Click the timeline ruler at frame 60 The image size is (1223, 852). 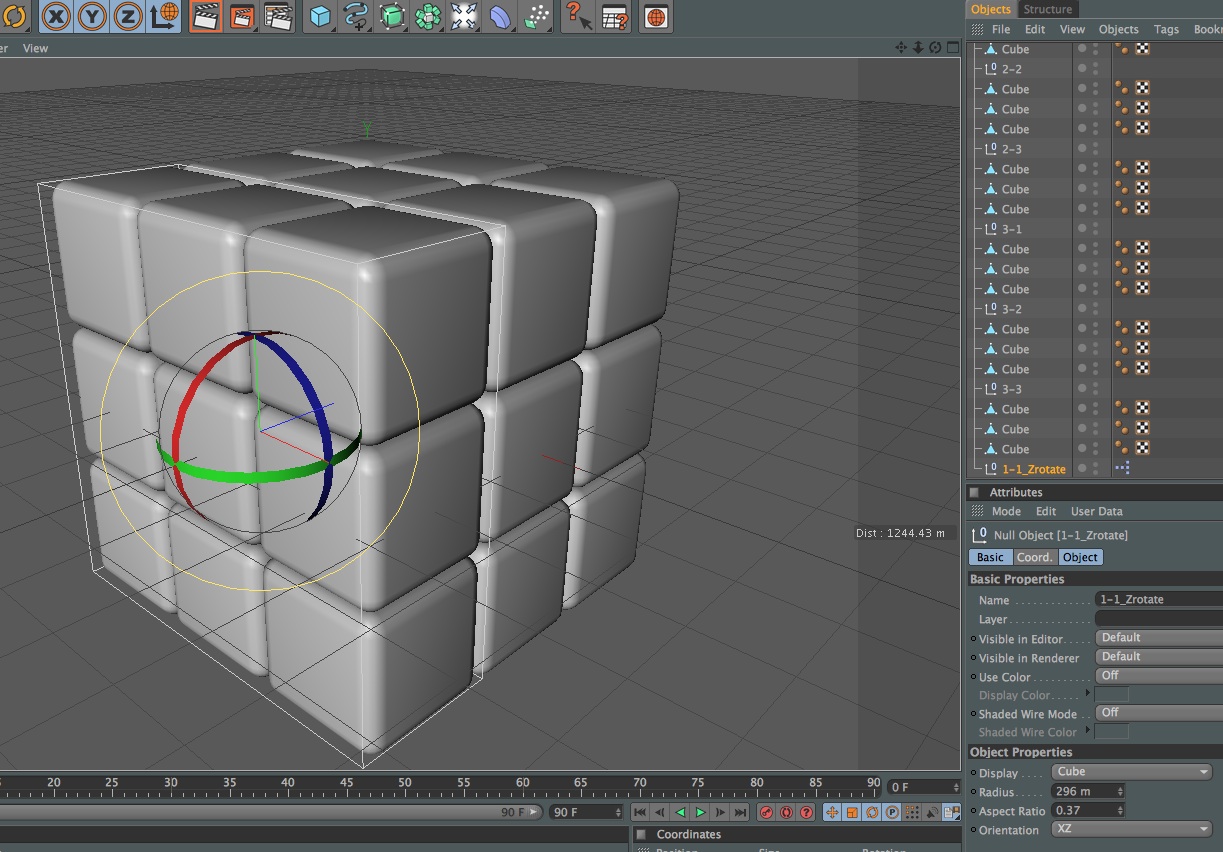pos(522,783)
